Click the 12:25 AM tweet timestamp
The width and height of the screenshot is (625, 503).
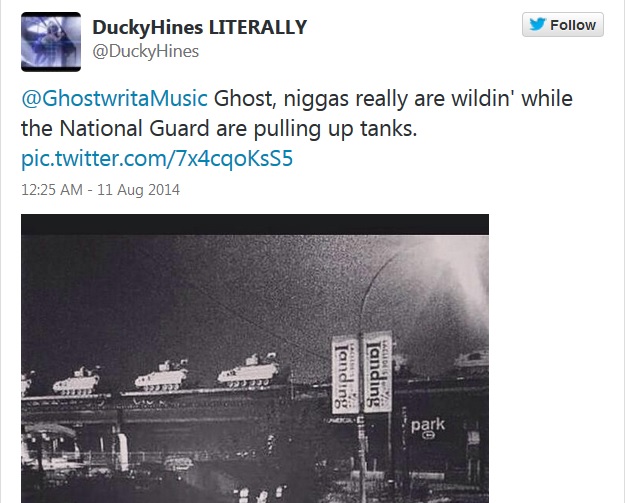coord(52,190)
